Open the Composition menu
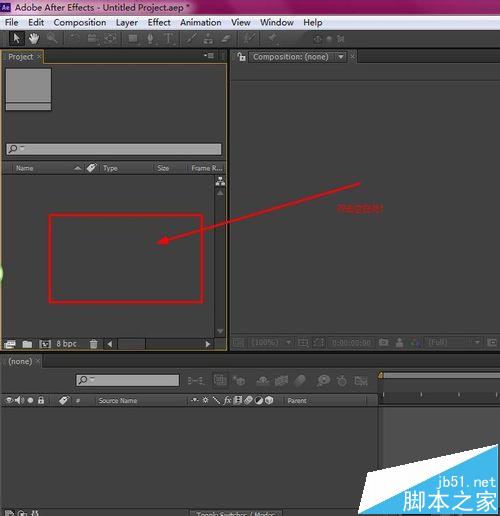The width and height of the screenshot is (500, 516). 80,22
